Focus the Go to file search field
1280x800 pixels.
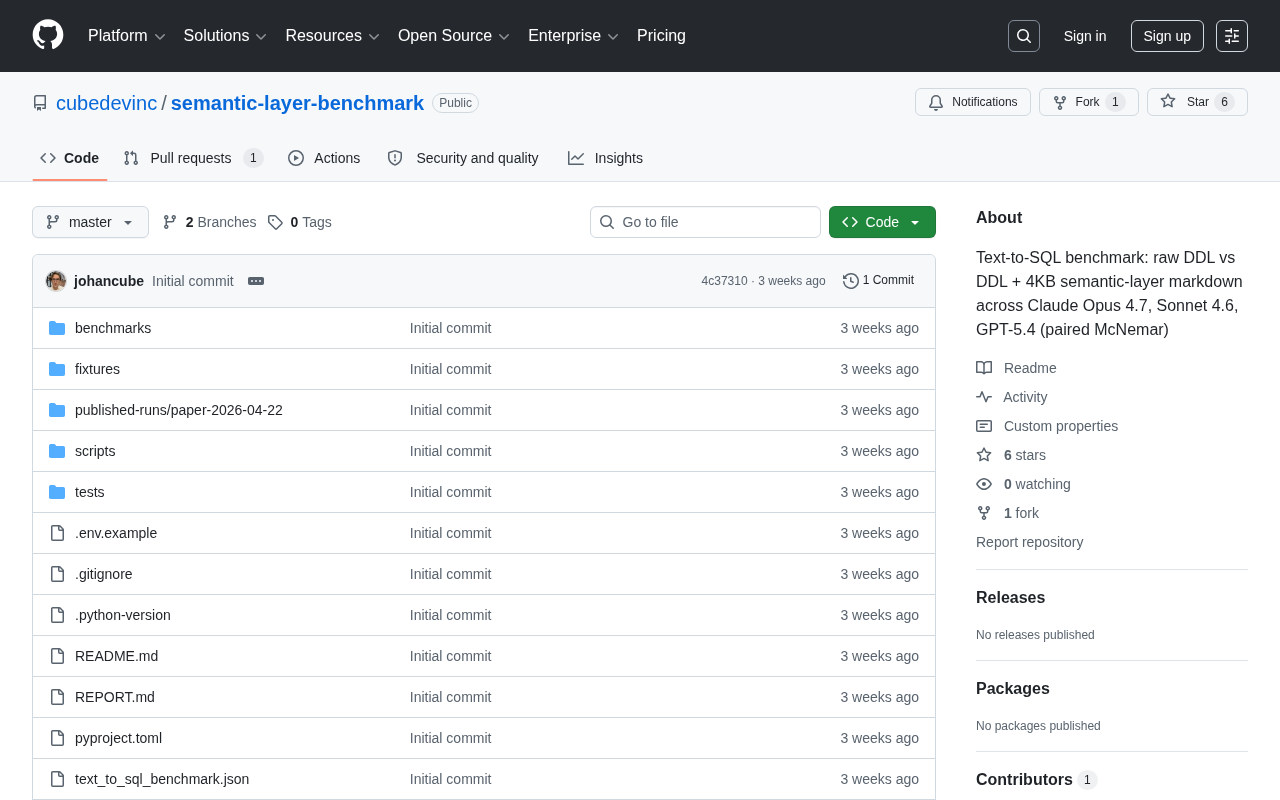coord(705,222)
